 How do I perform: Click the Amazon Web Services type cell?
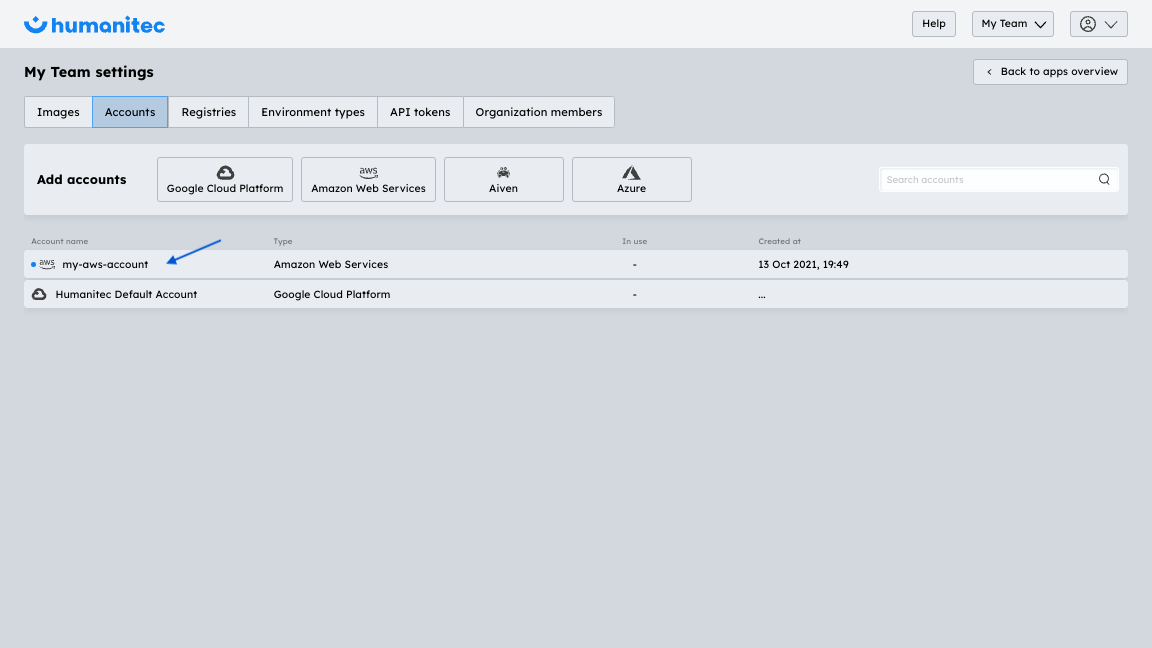pyautogui.click(x=331, y=264)
